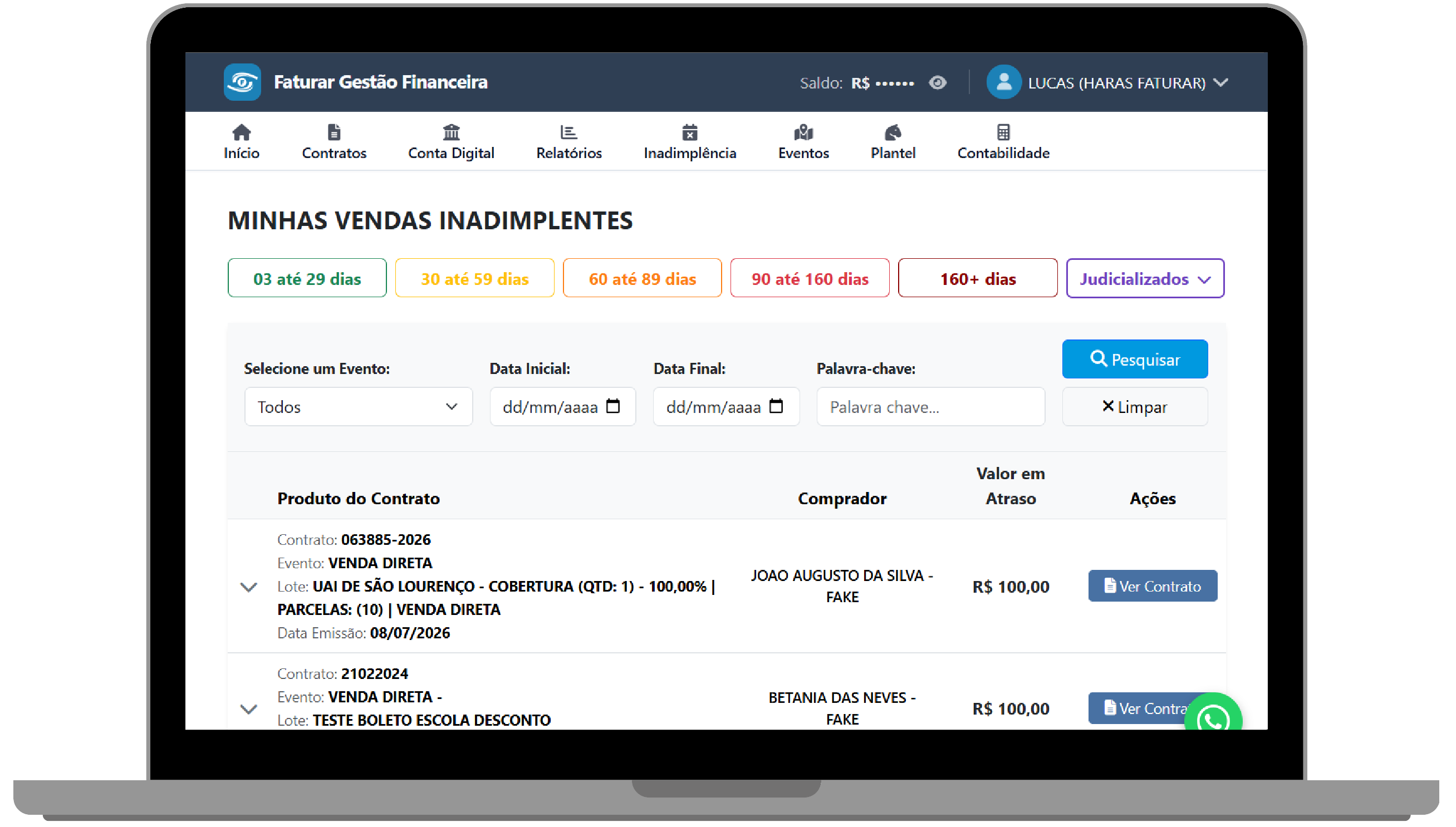The width and height of the screenshot is (1456, 827).
Task: Filter by 60 até 89 dias
Action: pyautogui.click(x=644, y=278)
